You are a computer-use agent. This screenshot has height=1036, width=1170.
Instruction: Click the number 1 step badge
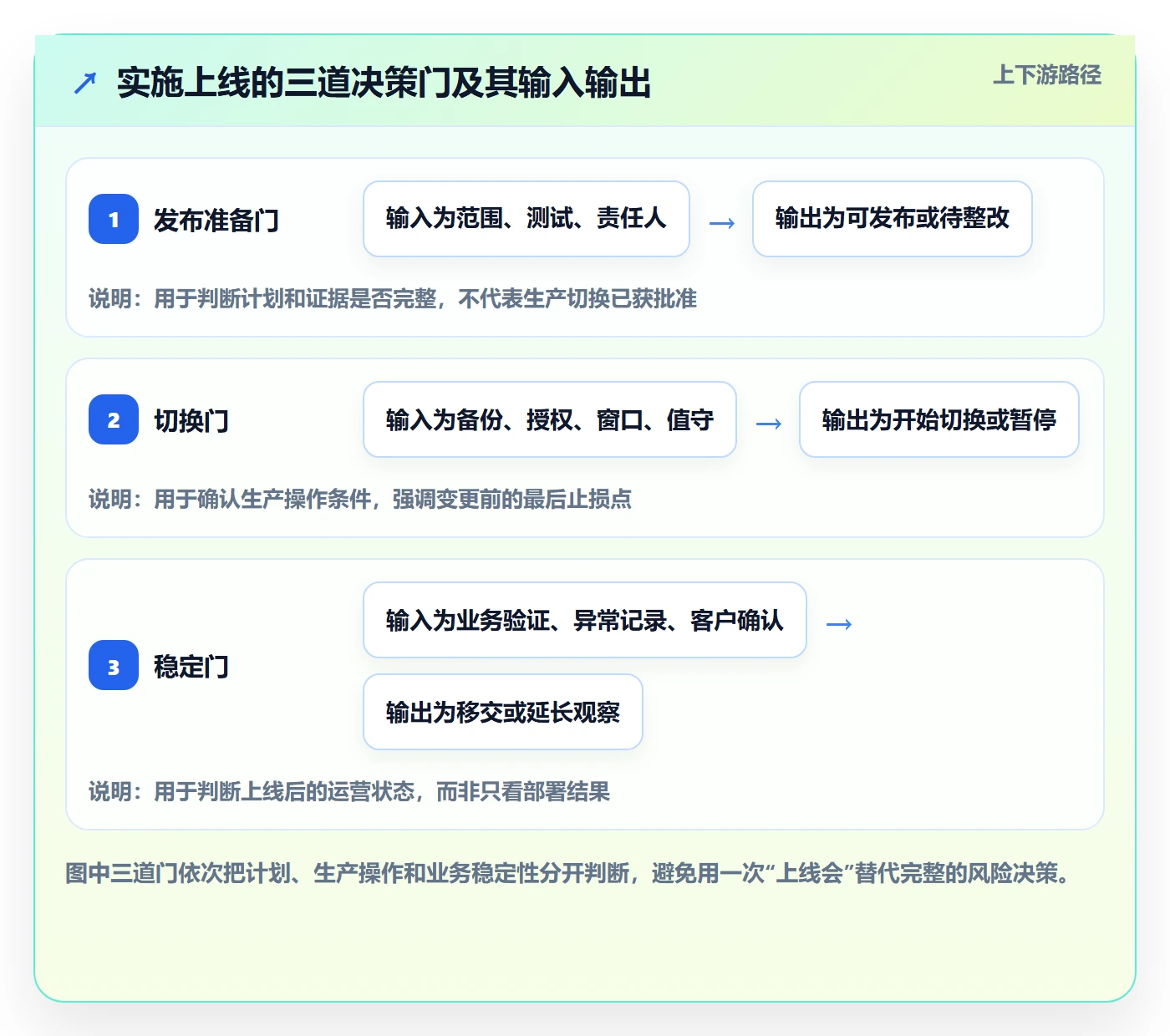114,219
